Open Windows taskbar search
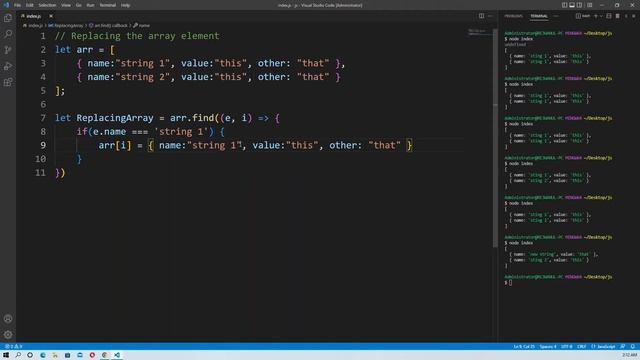The image size is (640, 360). 18,355
